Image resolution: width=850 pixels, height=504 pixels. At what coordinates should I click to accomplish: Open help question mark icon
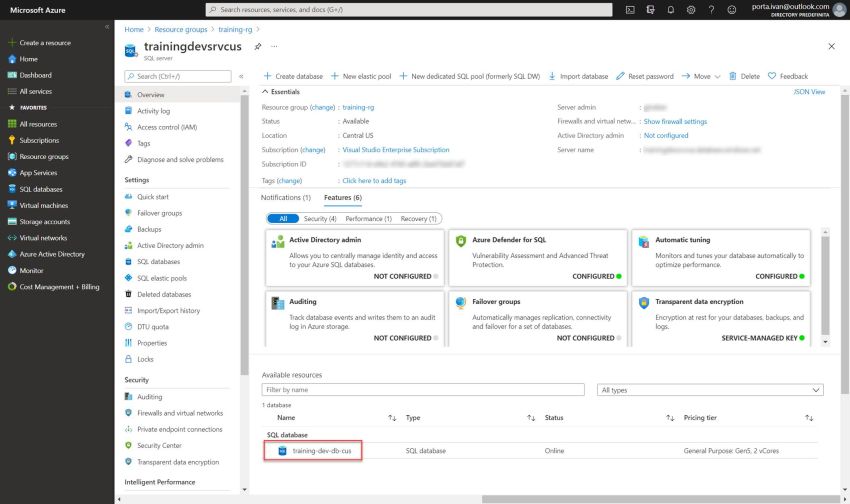(711, 10)
